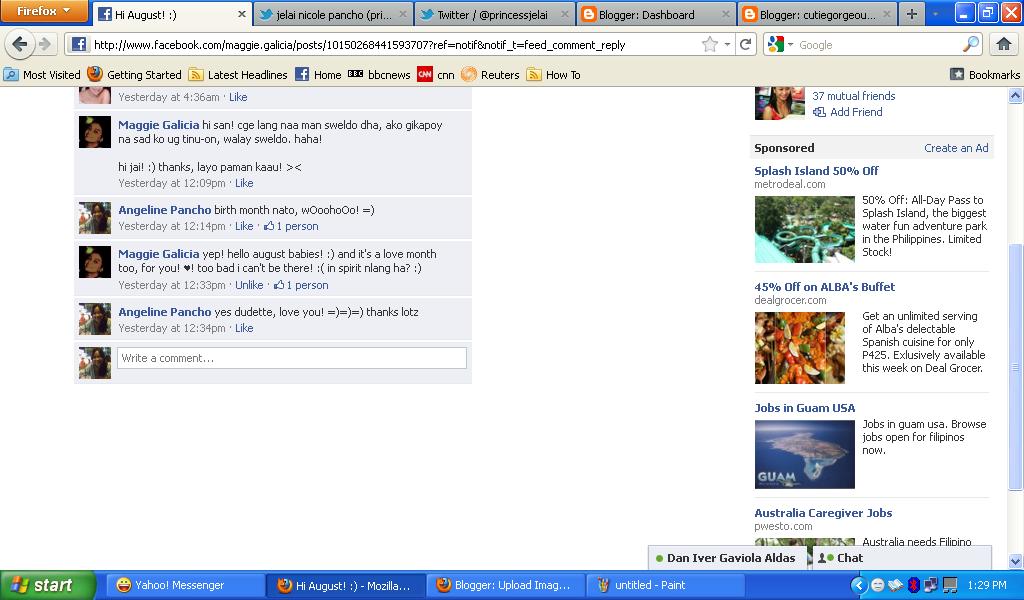1024x600 pixels.
Task: Open Maggie Galicia's profile from 12:09pm comment
Action: coord(159,125)
